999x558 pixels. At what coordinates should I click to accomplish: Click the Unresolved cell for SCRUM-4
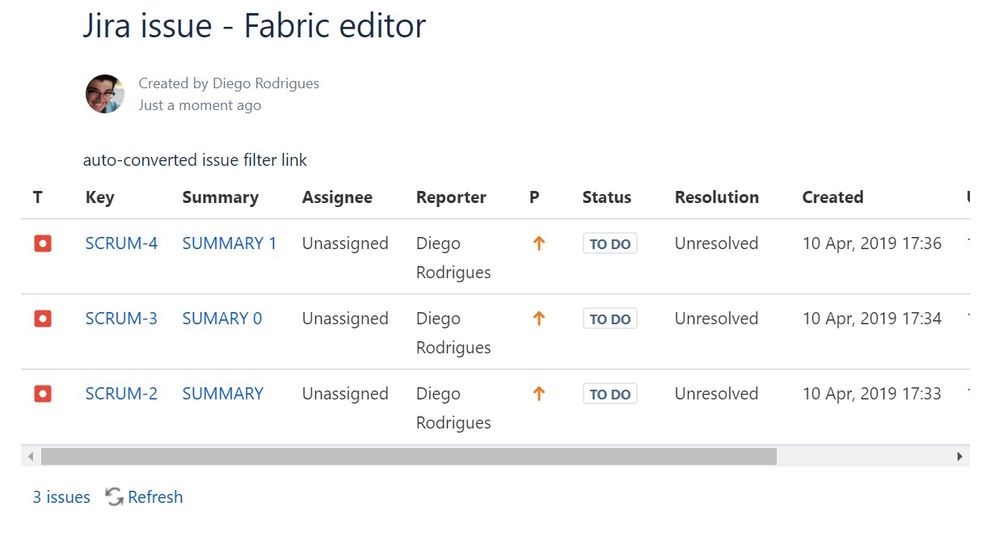point(717,243)
